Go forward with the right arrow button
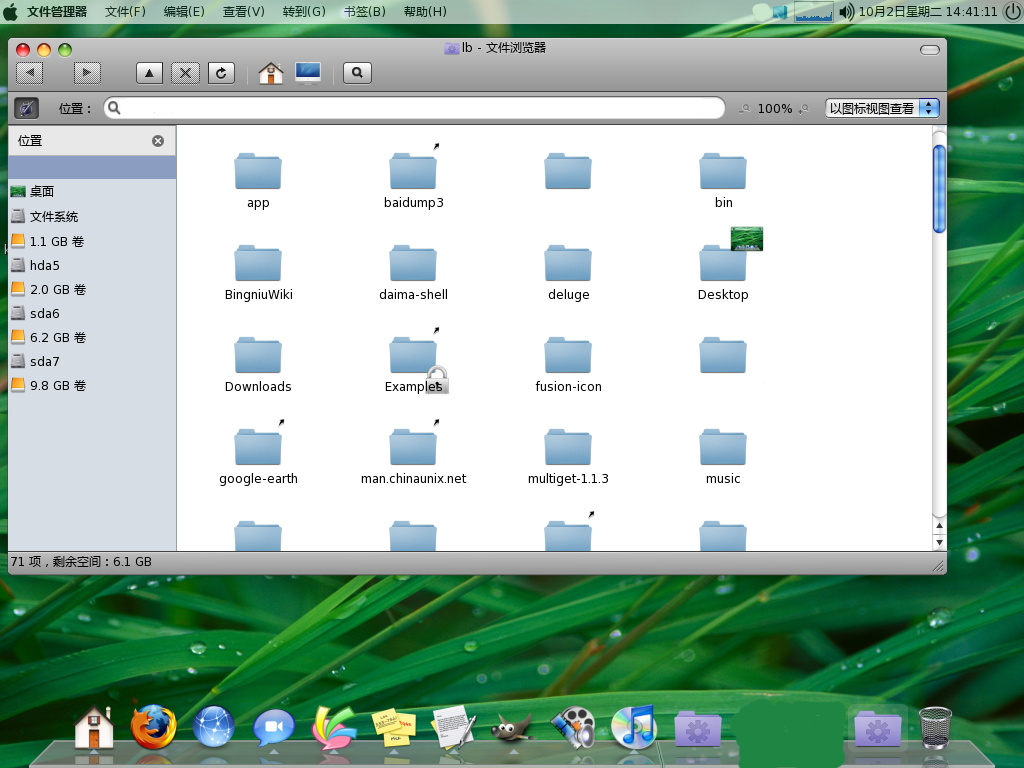The width and height of the screenshot is (1024, 768). coord(87,72)
